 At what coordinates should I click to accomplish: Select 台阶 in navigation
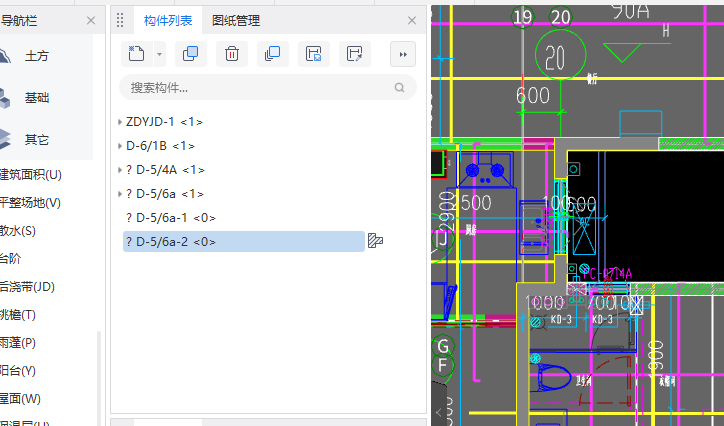pos(10,258)
